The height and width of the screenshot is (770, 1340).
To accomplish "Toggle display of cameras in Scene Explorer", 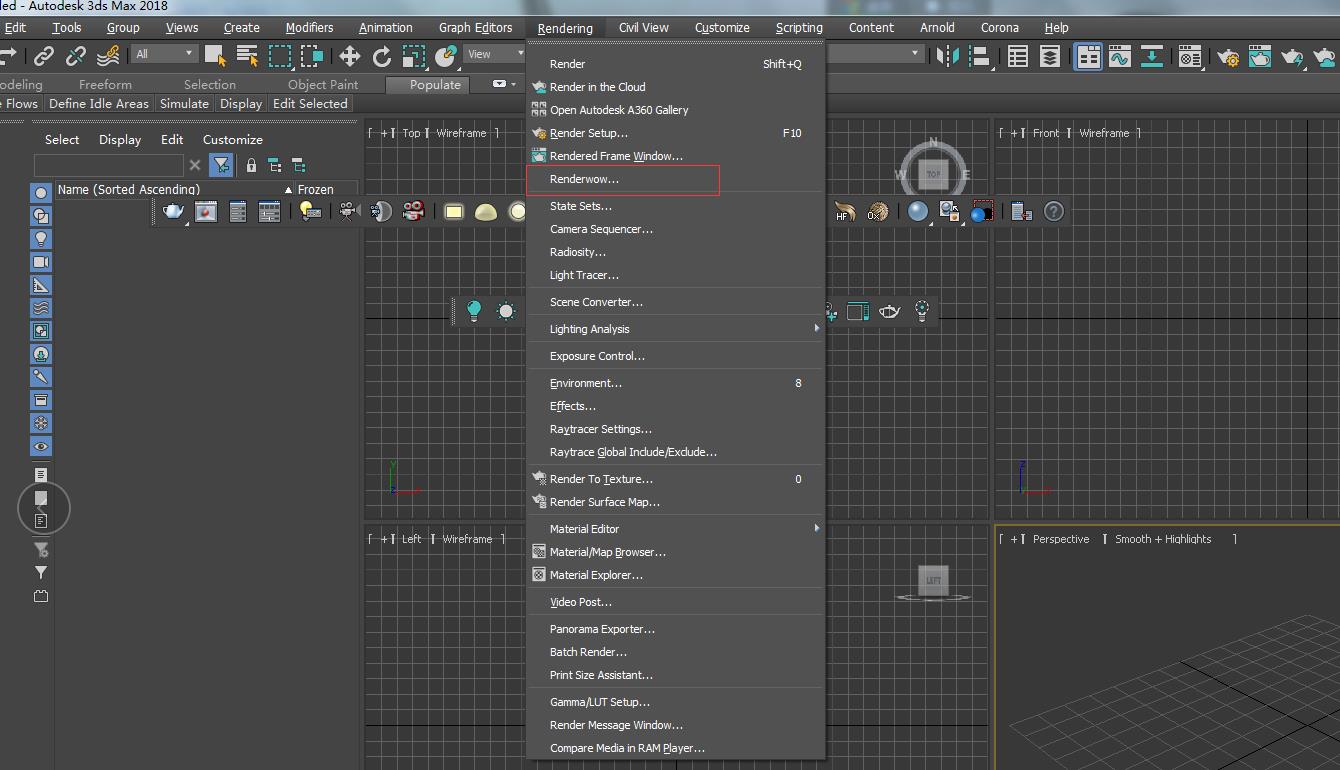I will point(40,262).
